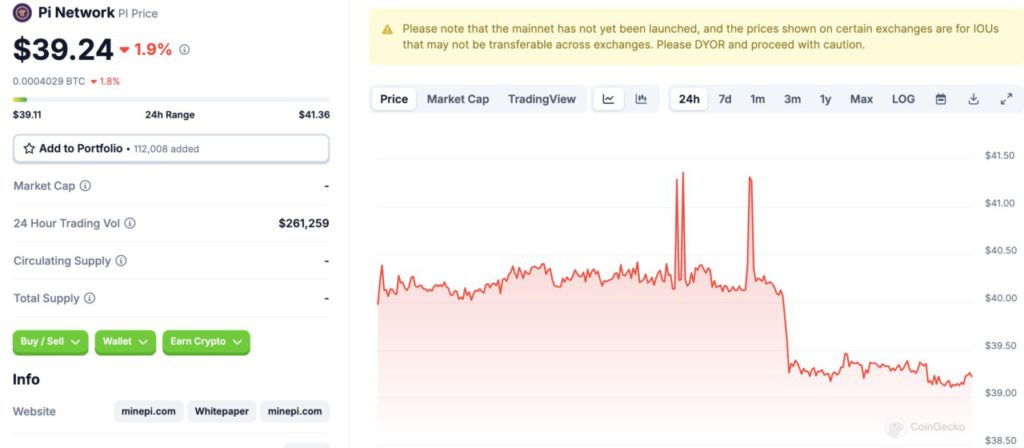Viewport: 1024px width, 448px height.
Task: Click info icon beside 24 Hour Trading Vol
Action: point(130,223)
